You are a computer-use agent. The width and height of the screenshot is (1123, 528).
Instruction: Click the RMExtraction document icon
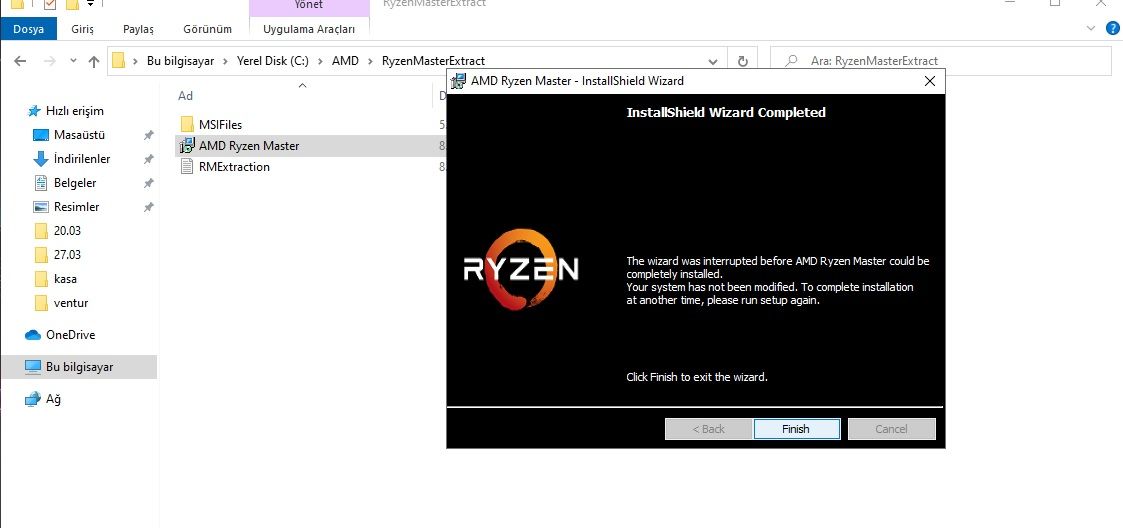click(187, 167)
